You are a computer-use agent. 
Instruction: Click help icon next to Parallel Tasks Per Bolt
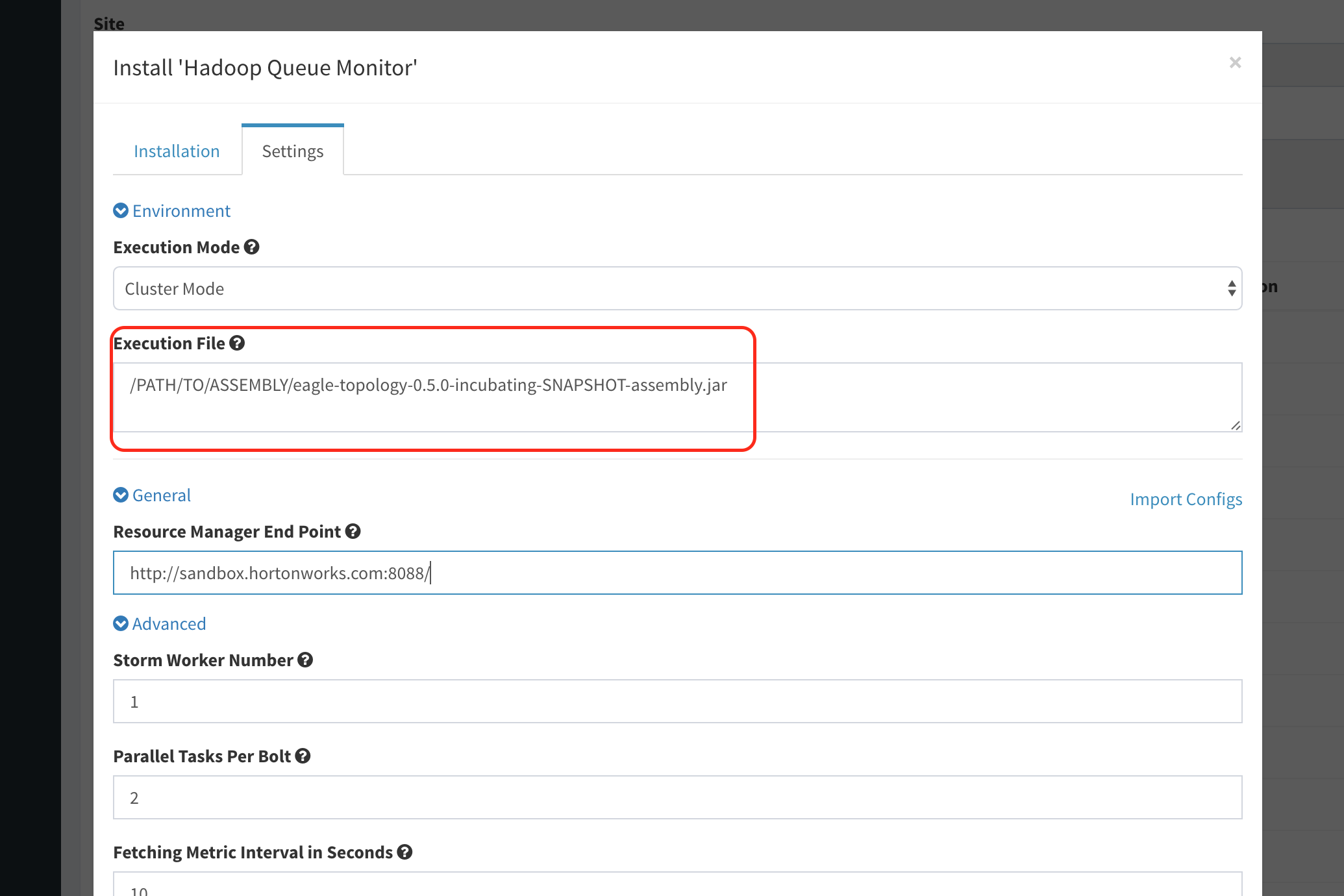(303, 756)
